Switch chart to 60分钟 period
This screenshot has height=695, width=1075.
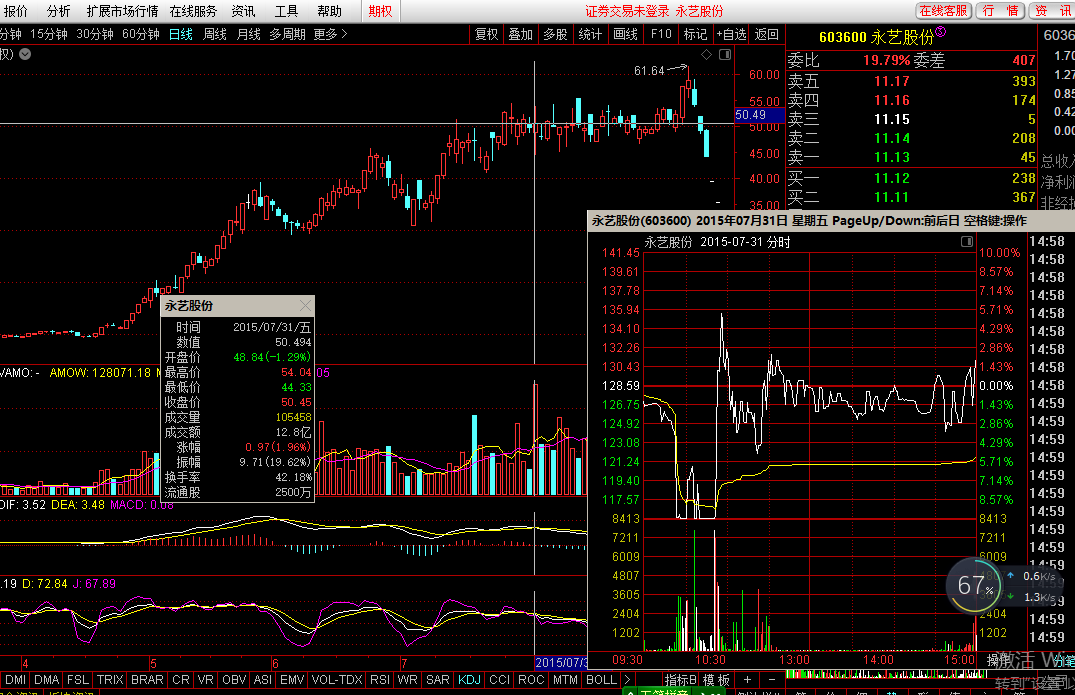(x=140, y=34)
